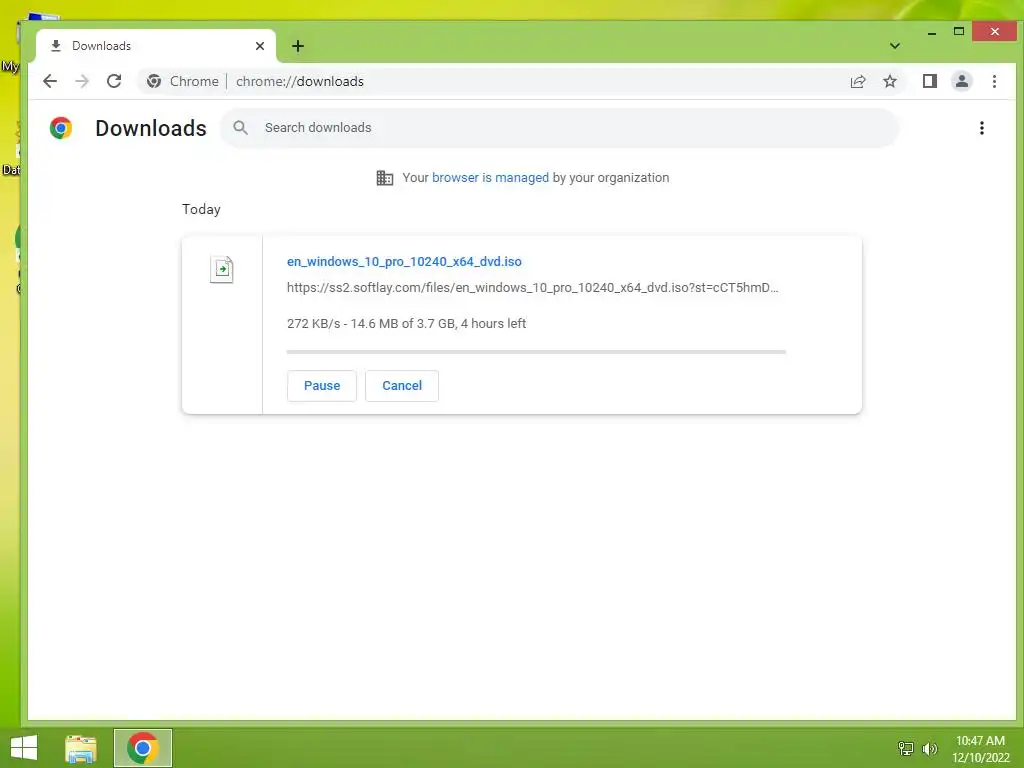This screenshot has height=768, width=1024.
Task: Click the softlay.com source URL text
Action: click(532, 287)
